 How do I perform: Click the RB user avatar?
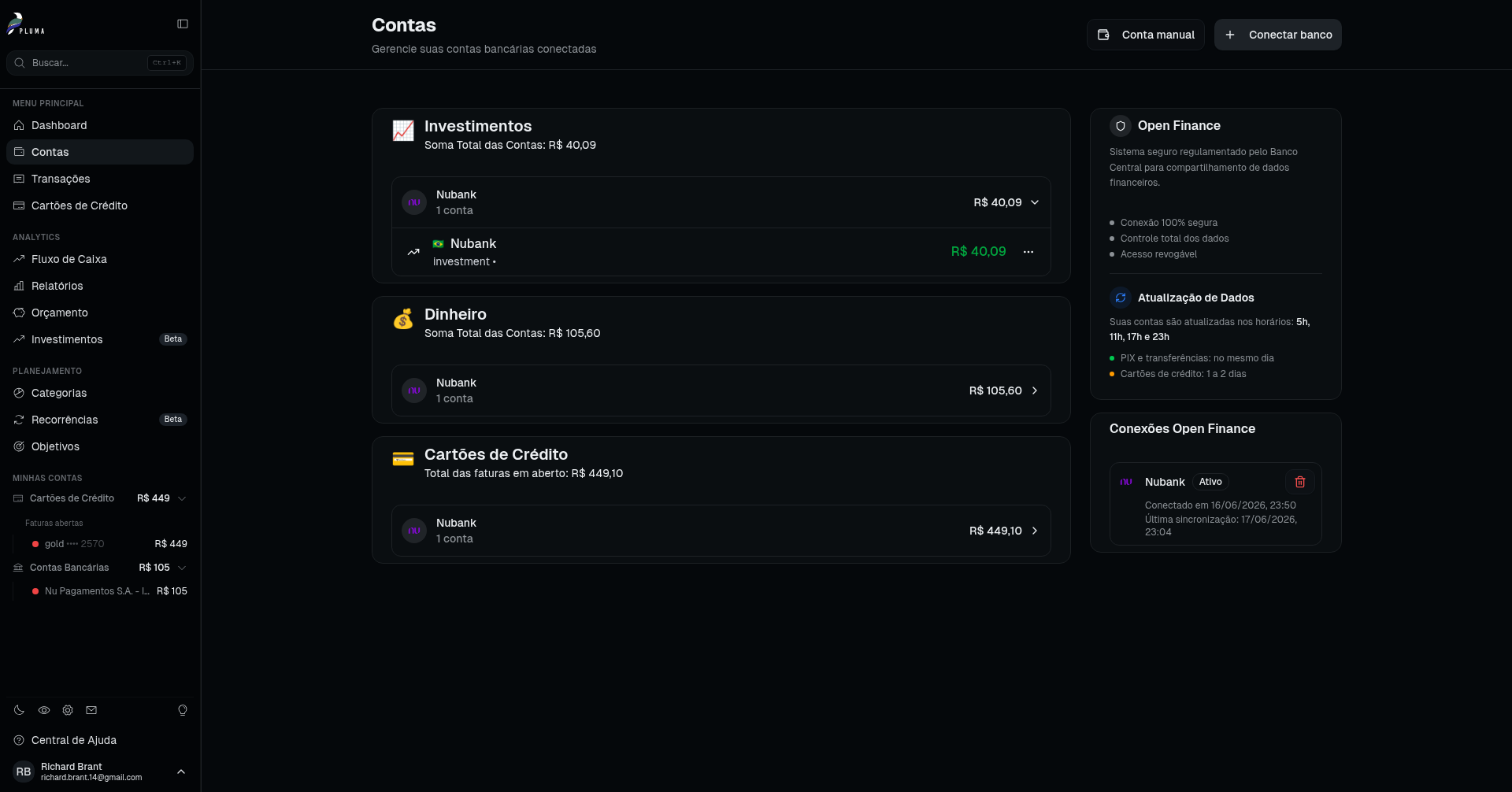[24, 772]
